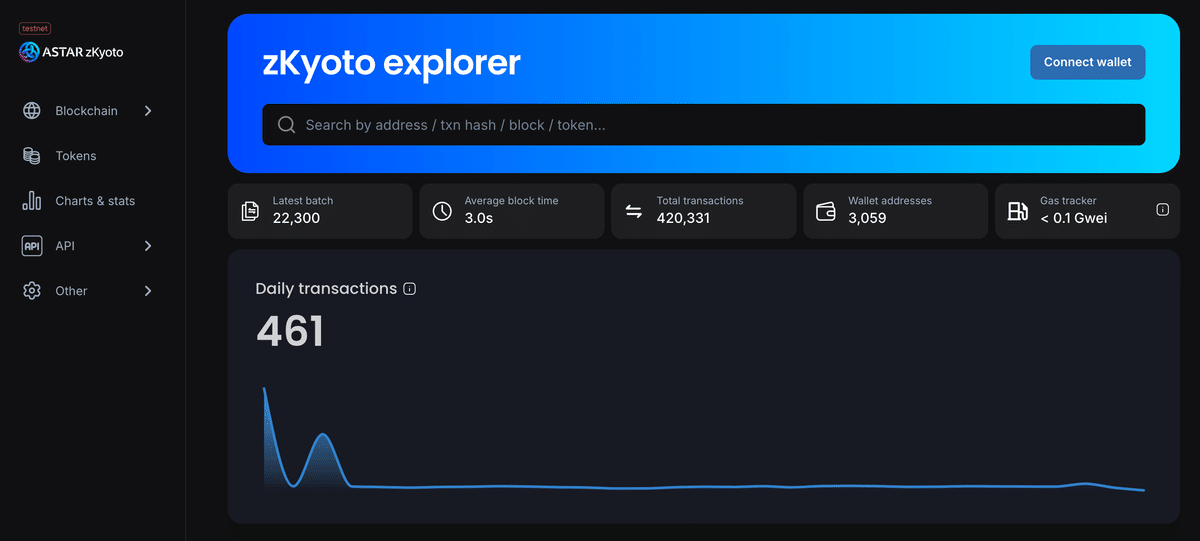Focus the address search field
The image size is (1200, 541).
[x=704, y=125]
